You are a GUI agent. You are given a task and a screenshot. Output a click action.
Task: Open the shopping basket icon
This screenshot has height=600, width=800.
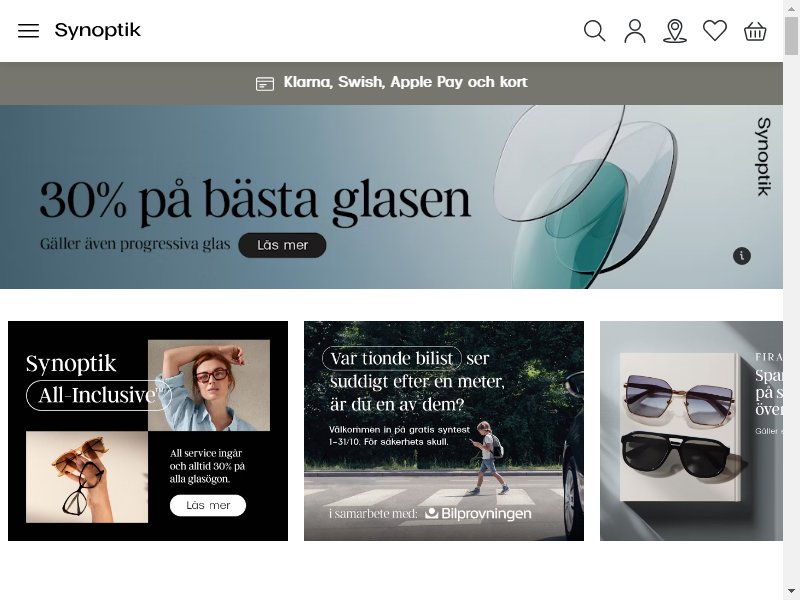click(755, 31)
